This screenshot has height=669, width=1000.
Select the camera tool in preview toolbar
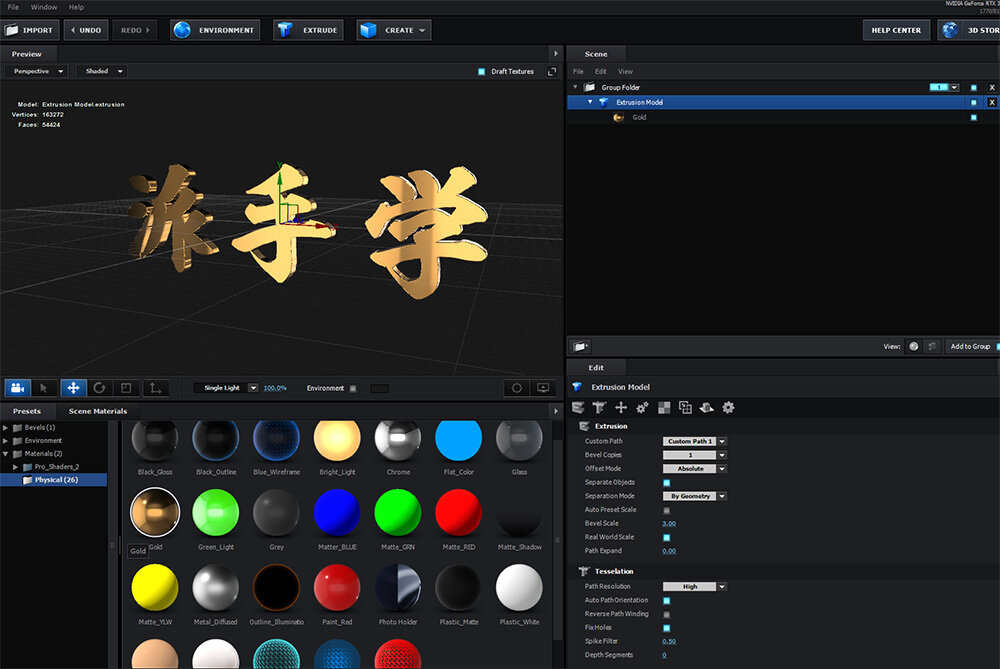click(x=17, y=388)
